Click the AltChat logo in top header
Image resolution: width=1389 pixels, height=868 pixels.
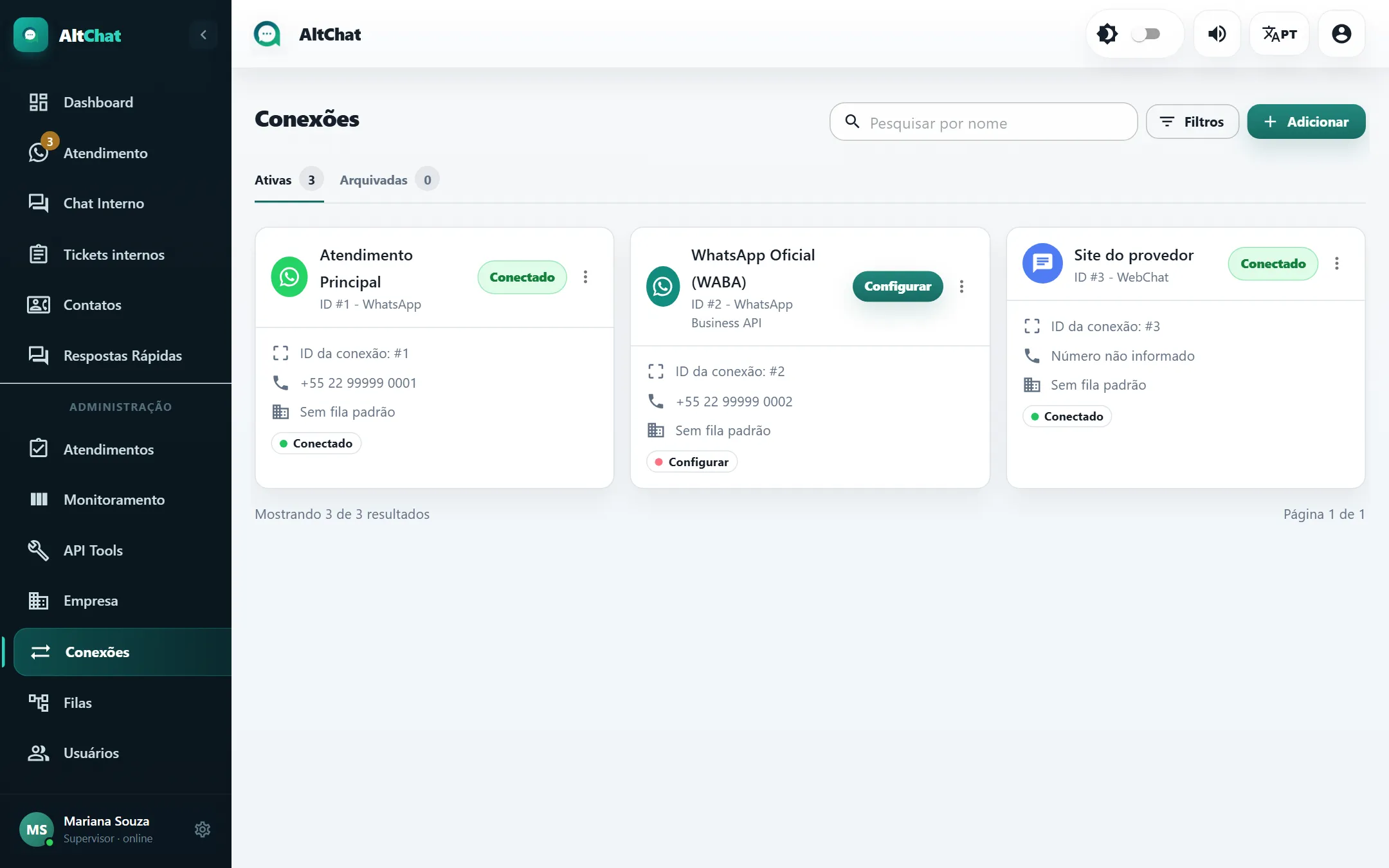(267, 34)
